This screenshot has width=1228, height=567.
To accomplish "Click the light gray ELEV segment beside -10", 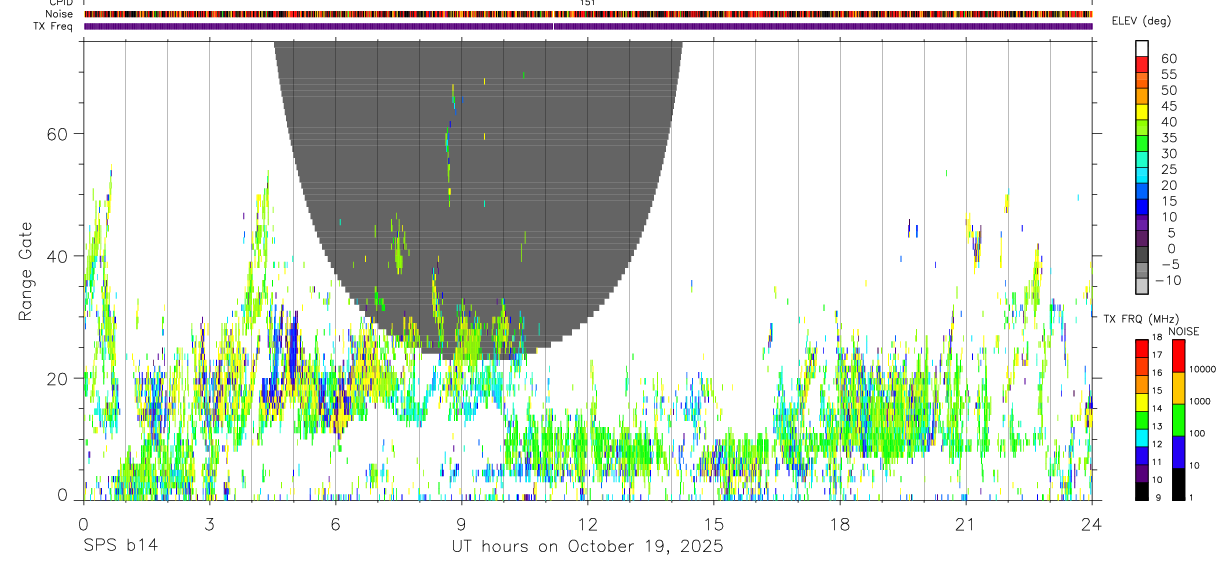I will tap(1142, 286).
